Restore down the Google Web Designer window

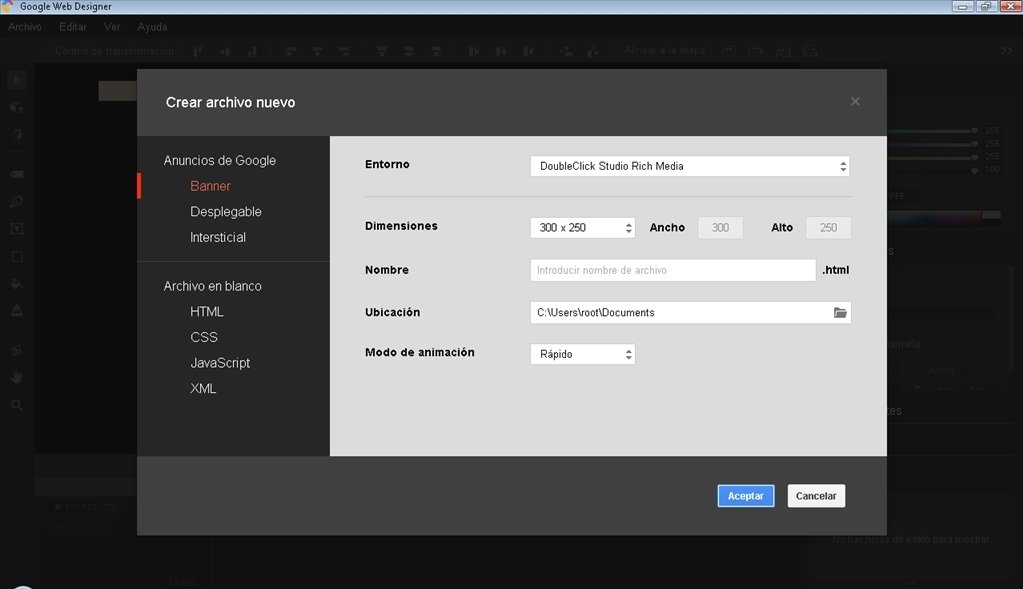click(986, 7)
